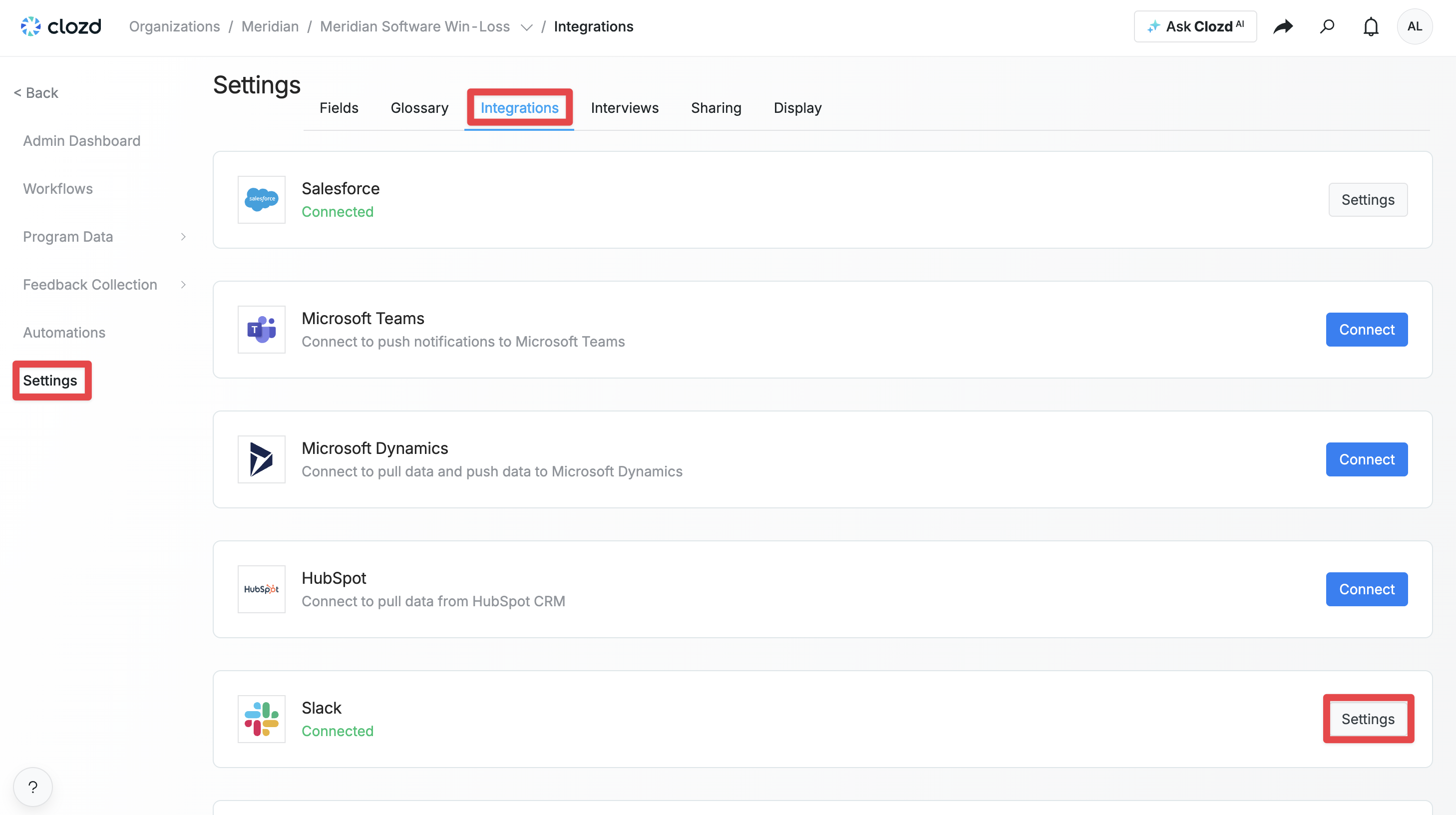Expand the Program Data chevron
Viewport: 1456px width, 815px height.
click(x=183, y=236)
